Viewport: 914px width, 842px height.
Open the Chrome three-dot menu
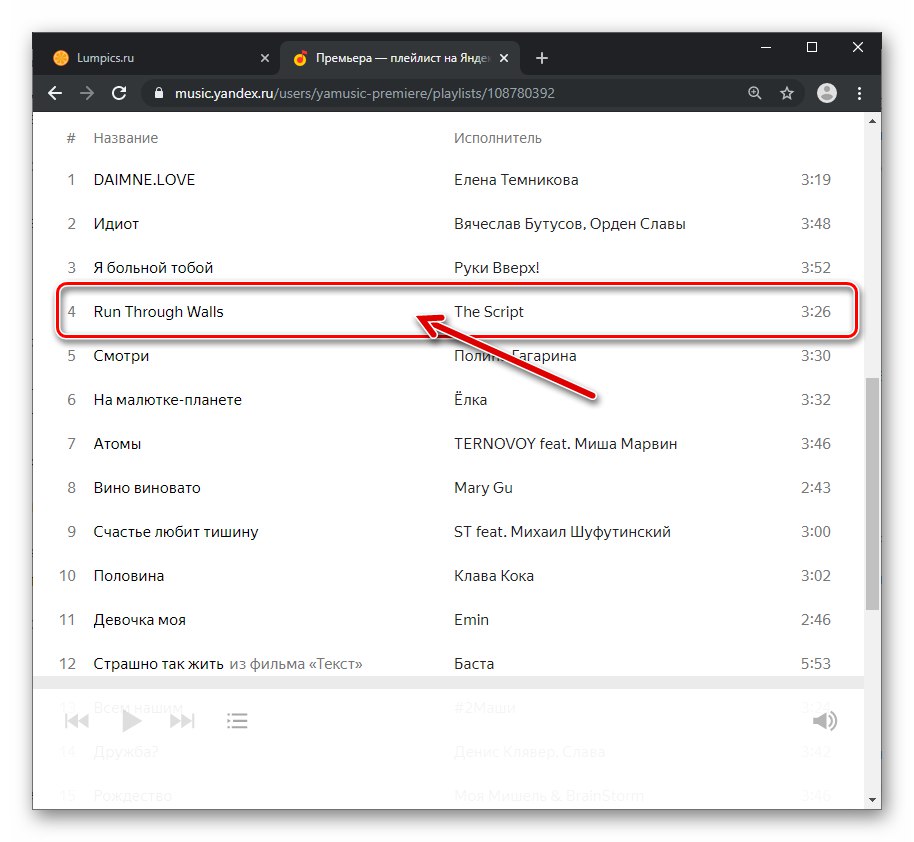click(x=860, y=93)
